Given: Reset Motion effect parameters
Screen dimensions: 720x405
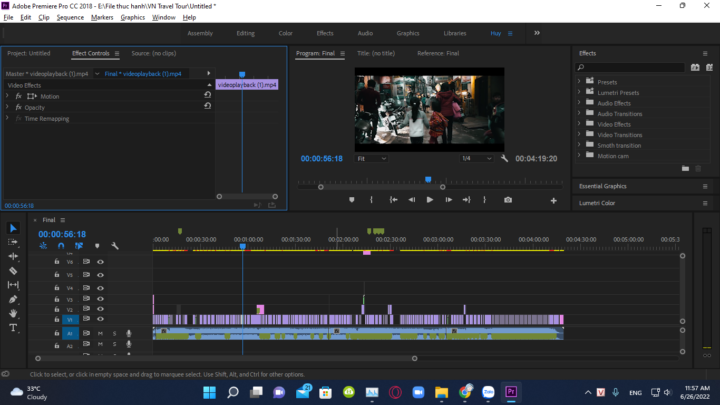Looking at the screenshot, I should (x=208, y=95).
